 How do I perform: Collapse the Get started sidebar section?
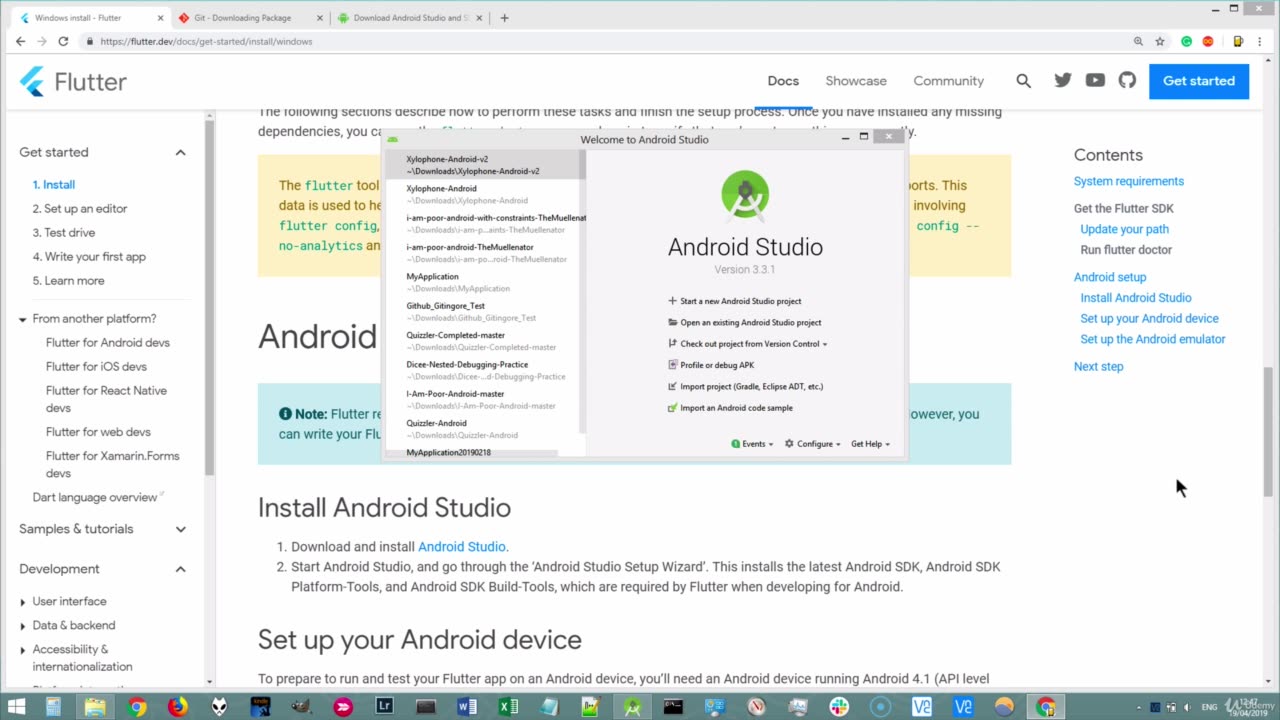tap(180, 153)
